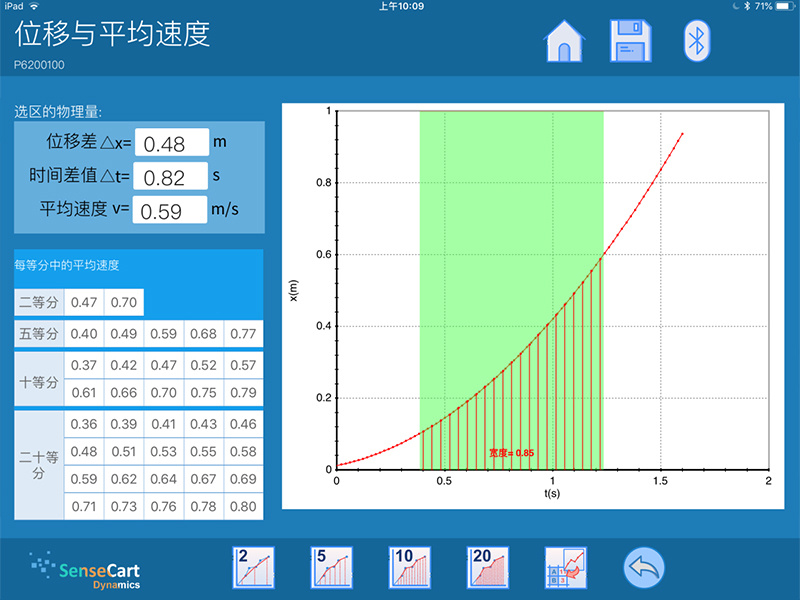Select the 0.73 cell in 二十等分 table
This screenshot has width=800, height=600.
[x=124, y=507]
